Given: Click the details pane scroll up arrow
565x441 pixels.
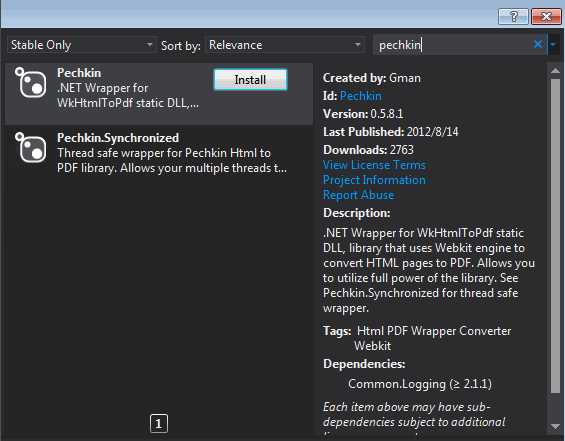Looking at the screenshot, I should [555, 71].
